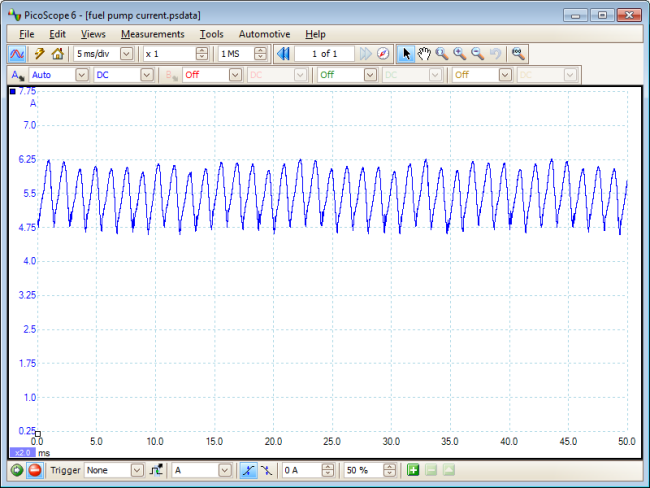Open Channel A Auto range dropdown

tap(81, 74)
